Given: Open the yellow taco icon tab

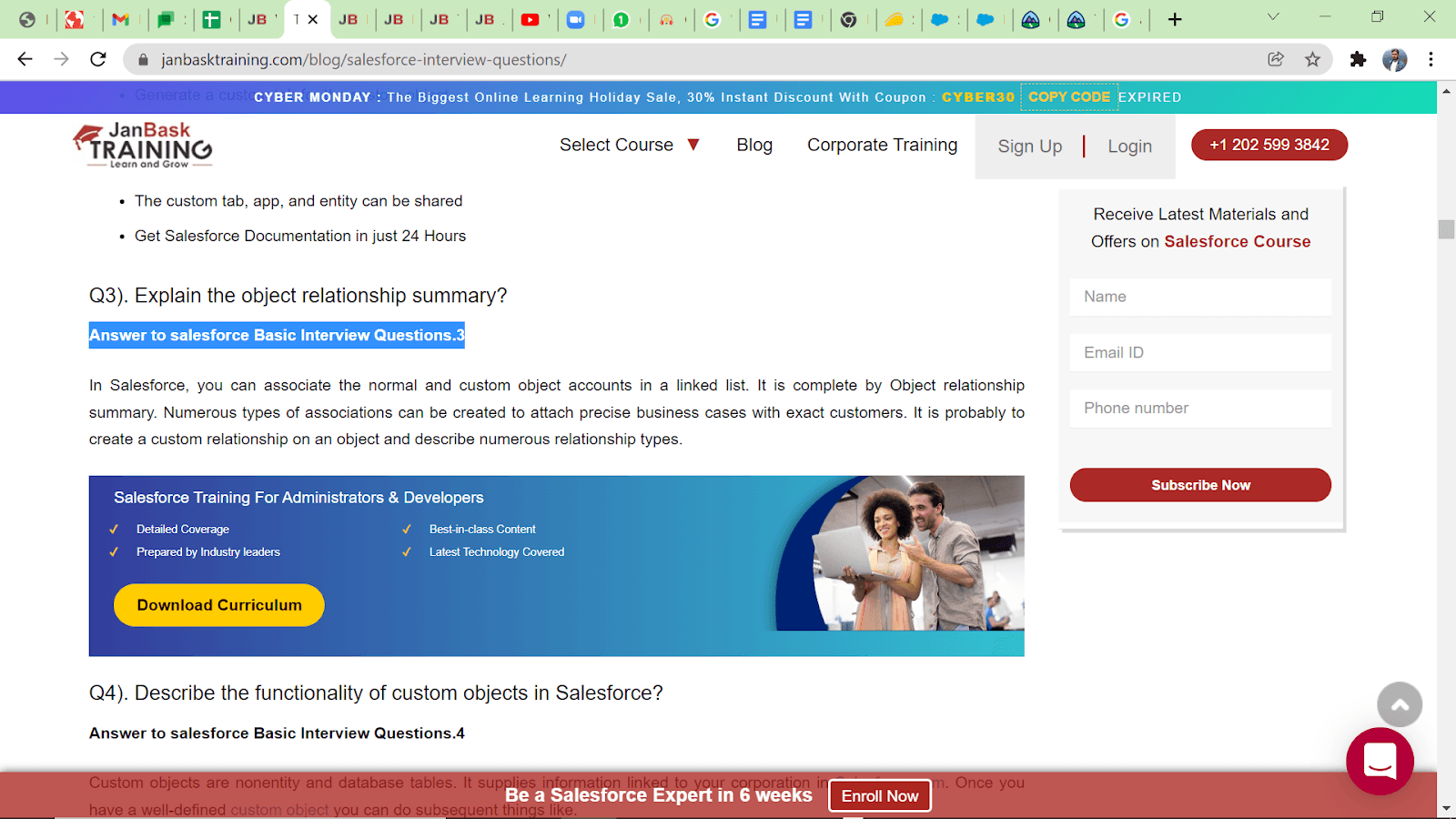Looking at the screenshot, I should [x=894, y=19].
